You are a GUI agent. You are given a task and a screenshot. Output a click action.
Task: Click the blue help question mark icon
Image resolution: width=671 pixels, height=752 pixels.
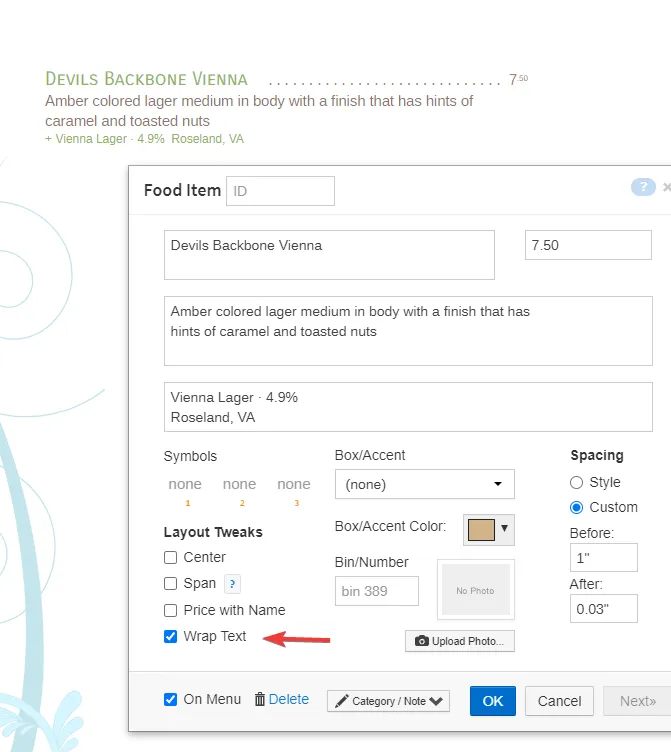(642, 187)
